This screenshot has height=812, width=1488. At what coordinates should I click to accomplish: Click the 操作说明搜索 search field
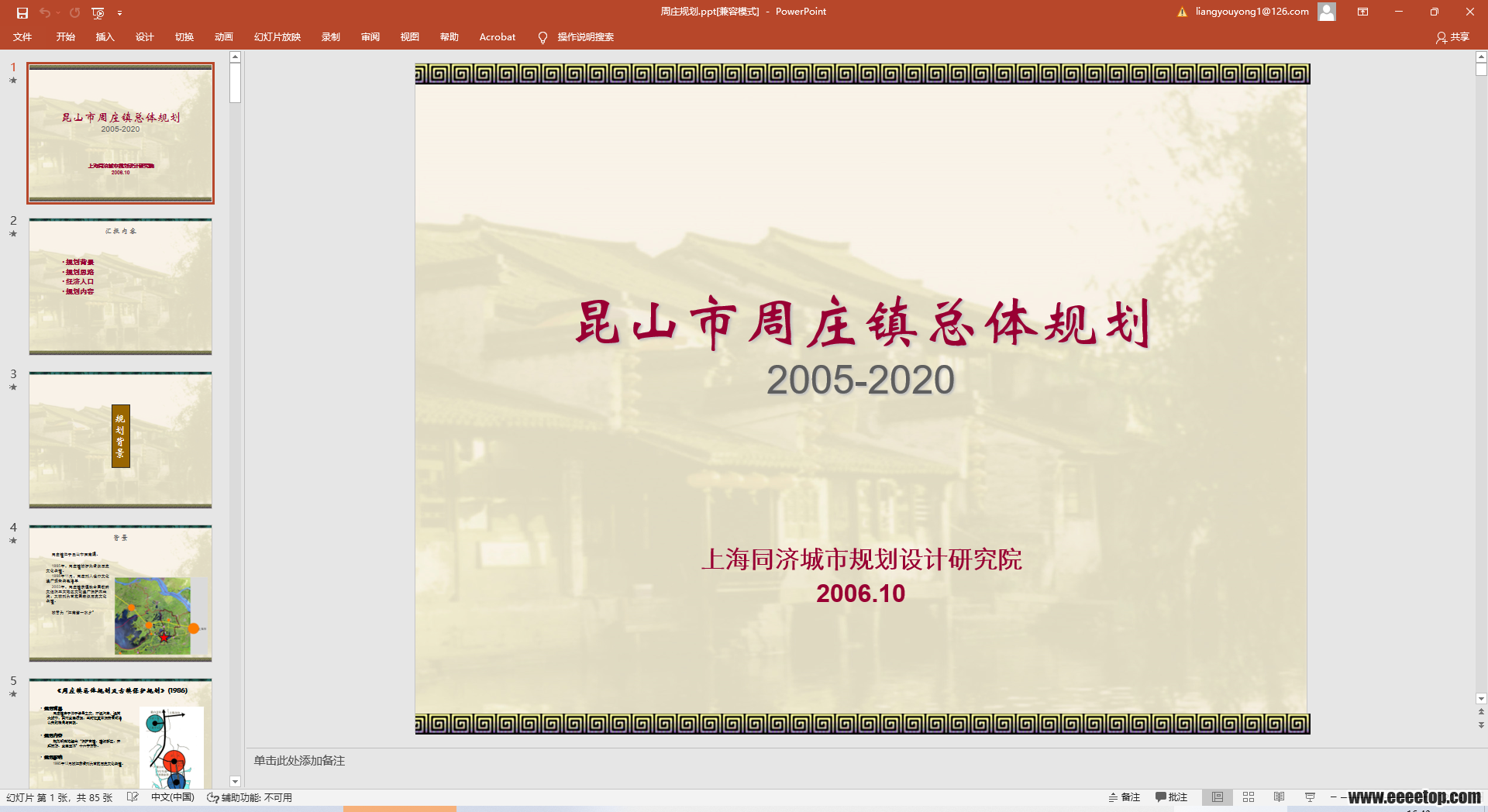tap(586, 36)
